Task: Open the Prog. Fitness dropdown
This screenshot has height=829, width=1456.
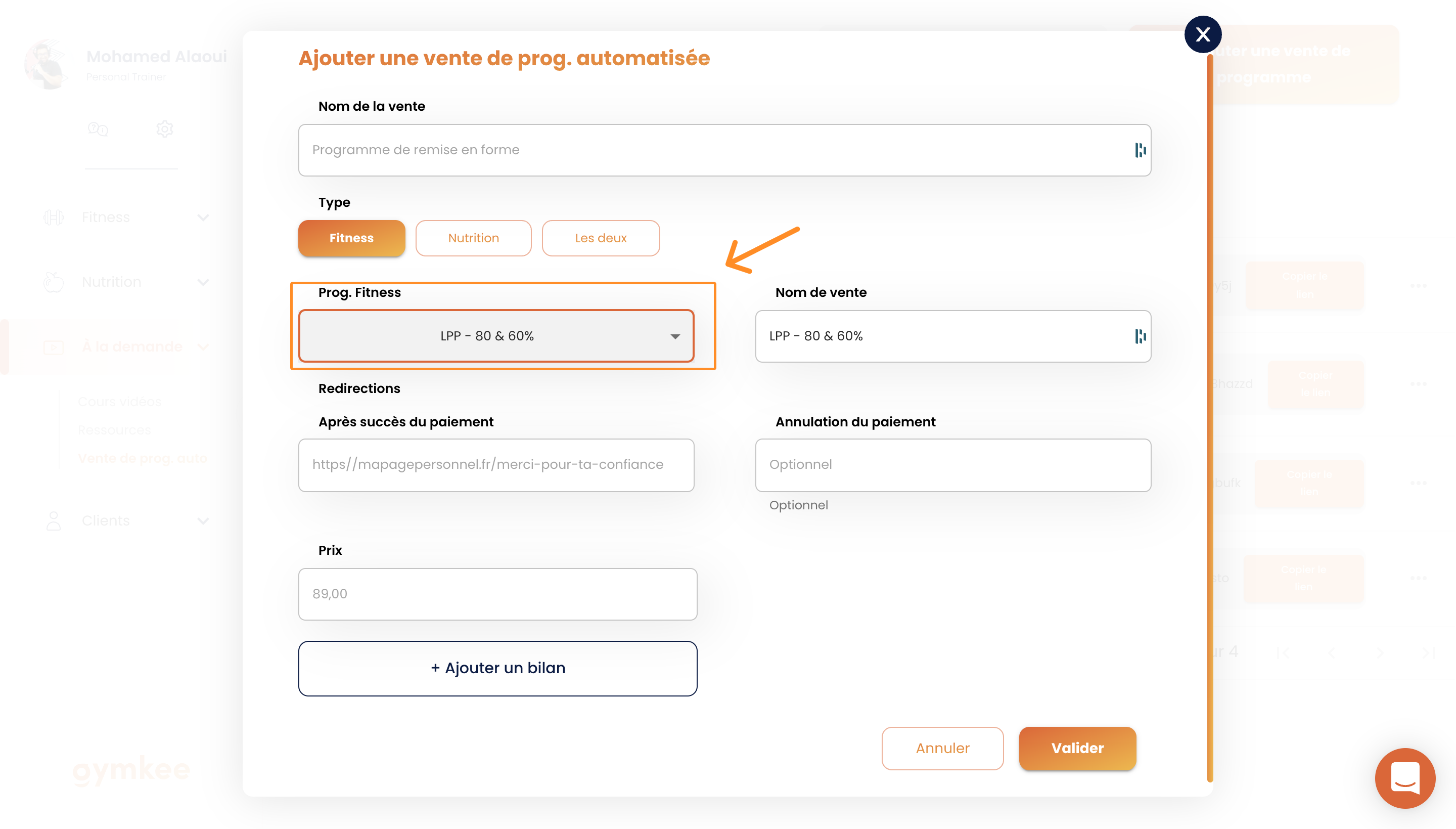Action: point(496,336)
